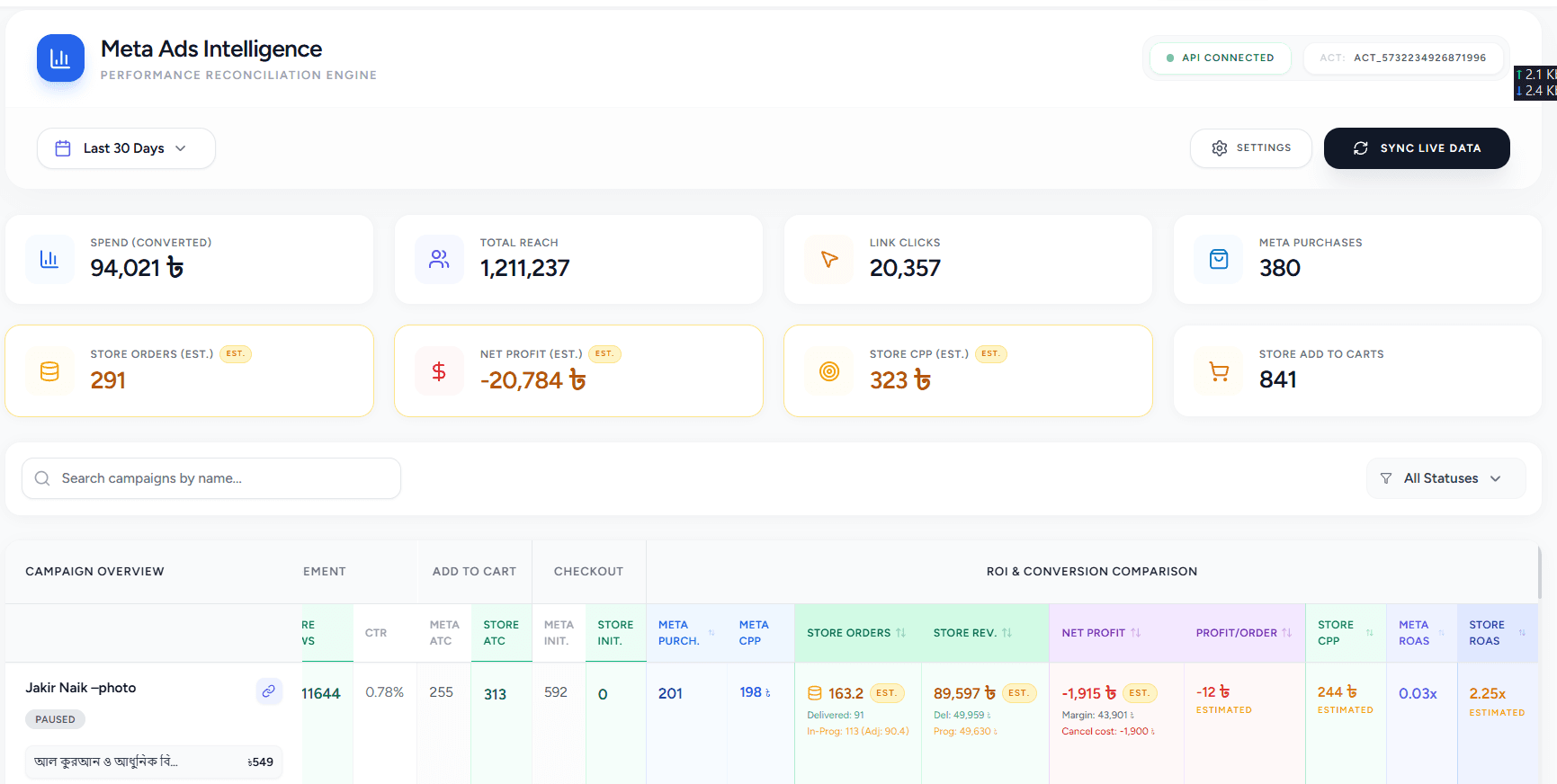Image resolution: width=1557 pixels, height=784 pixels.
Task: Click the Spend value 94,021
Action: [x=137, y=268]
